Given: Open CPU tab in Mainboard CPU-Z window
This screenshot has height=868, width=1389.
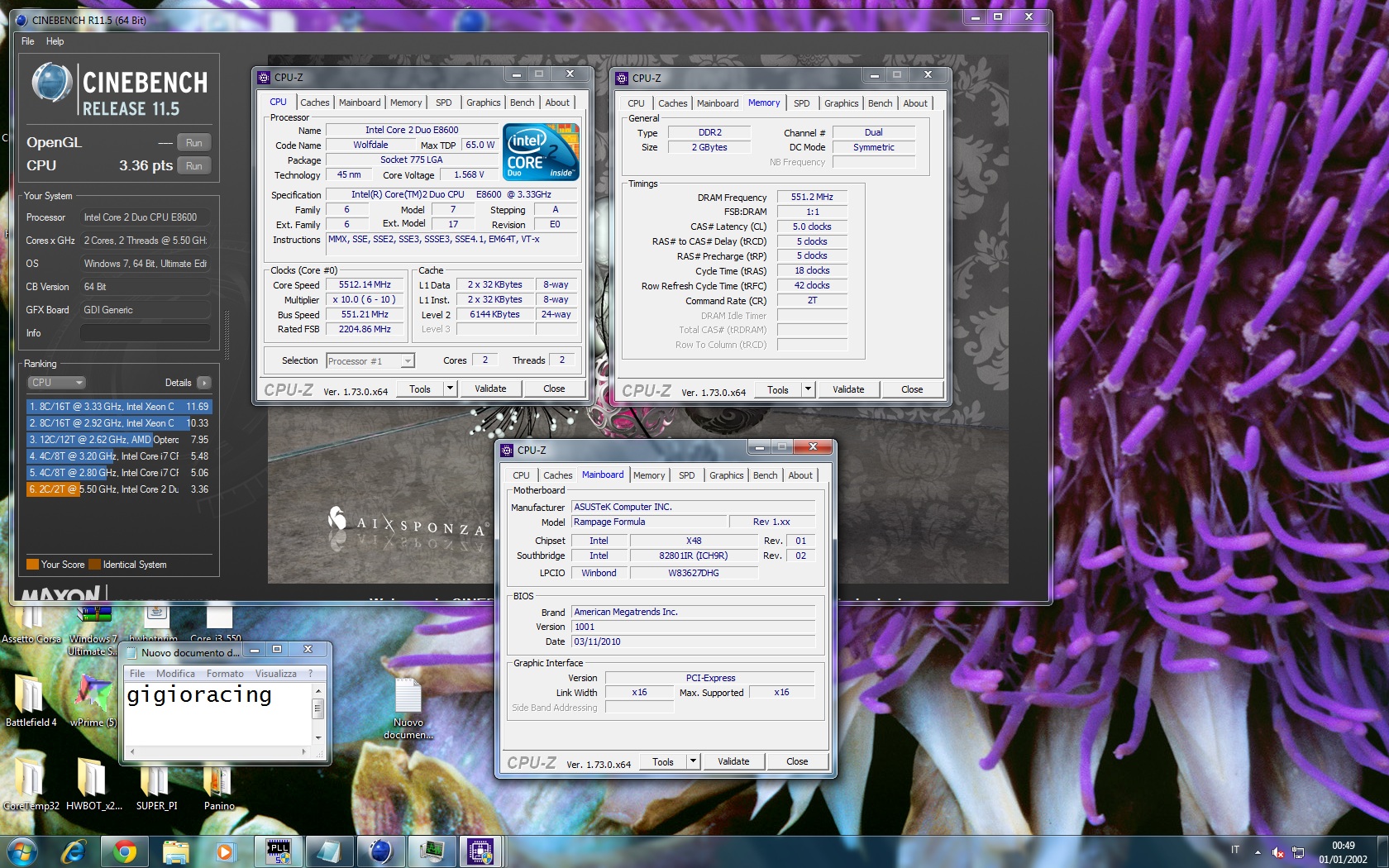Looking at the screenshot, I should click(521, 475).
